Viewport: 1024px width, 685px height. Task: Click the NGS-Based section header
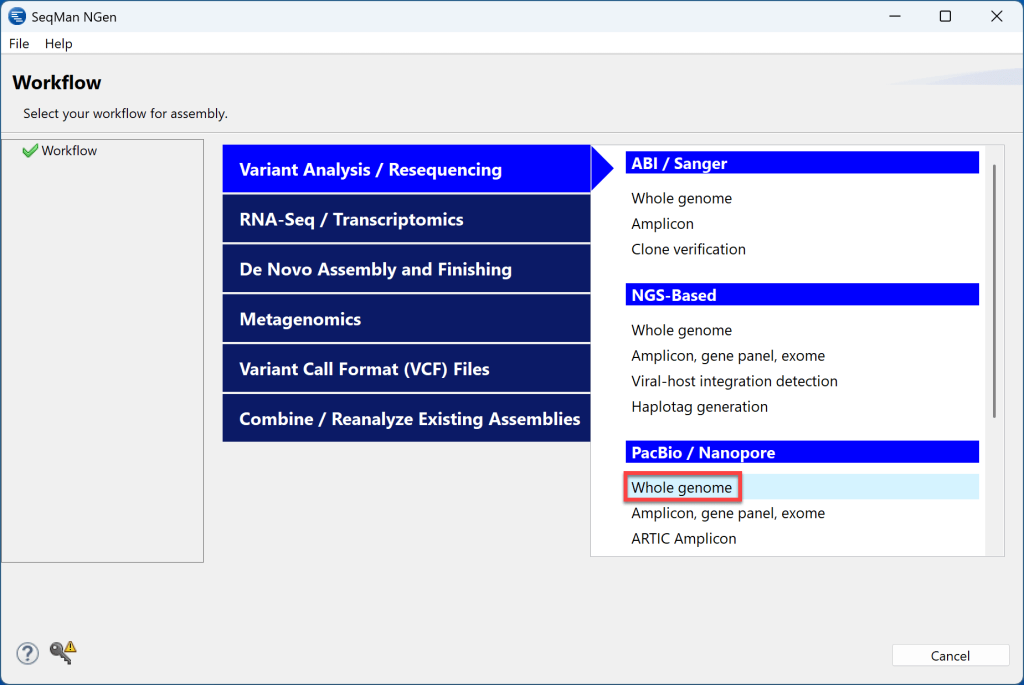point(802,295)
